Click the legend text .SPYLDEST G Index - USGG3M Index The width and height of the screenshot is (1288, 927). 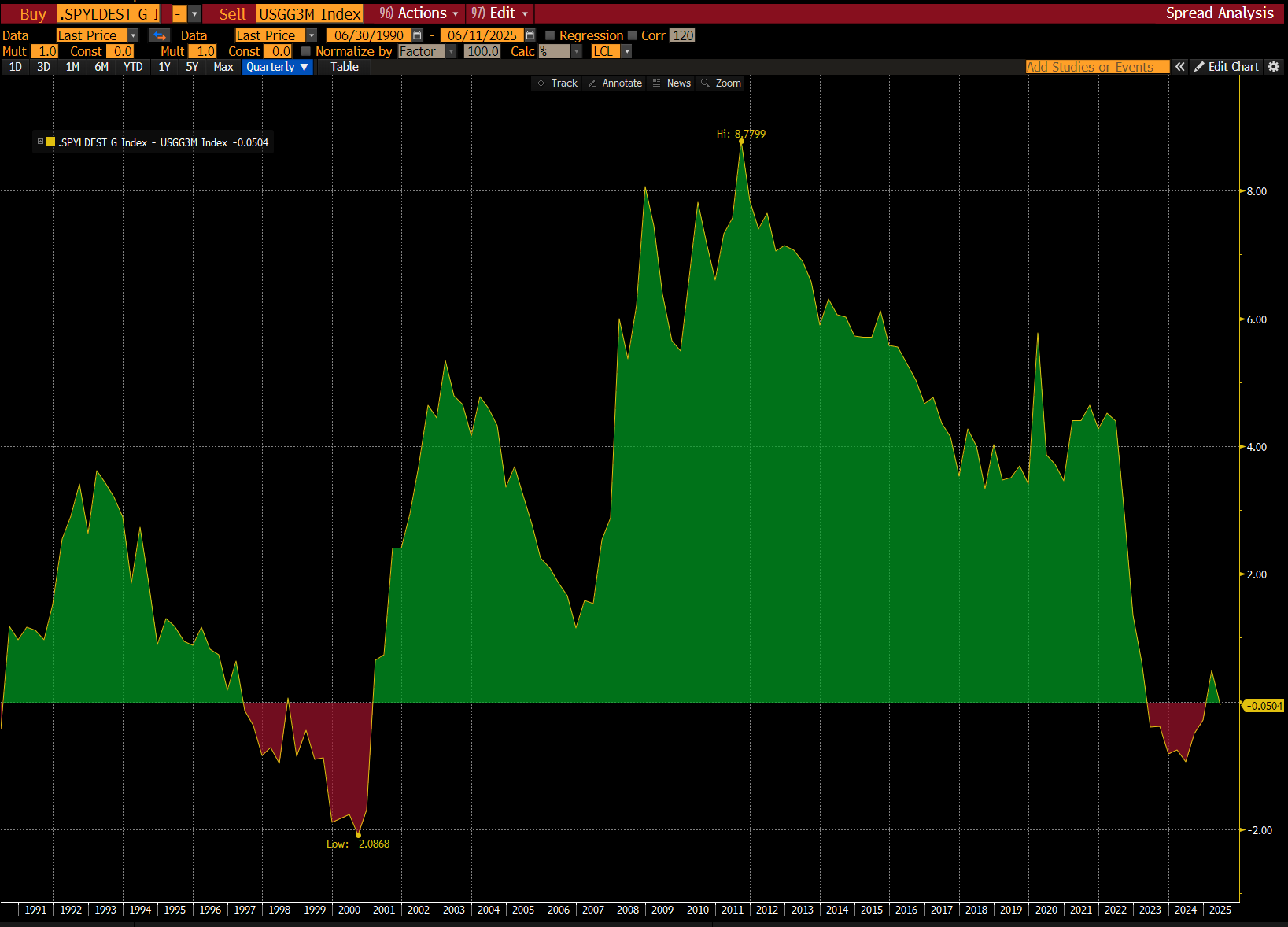click(143, 142)
